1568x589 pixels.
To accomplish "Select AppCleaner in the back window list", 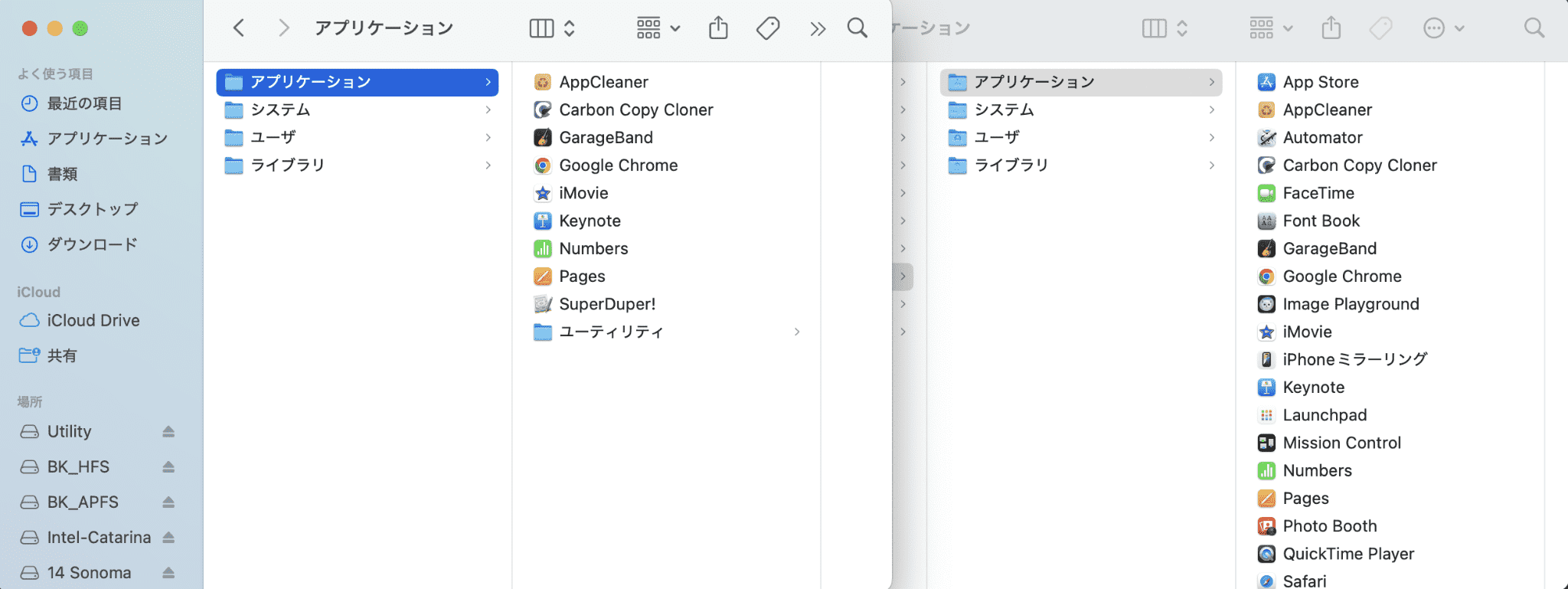I will coord(1314,110).
